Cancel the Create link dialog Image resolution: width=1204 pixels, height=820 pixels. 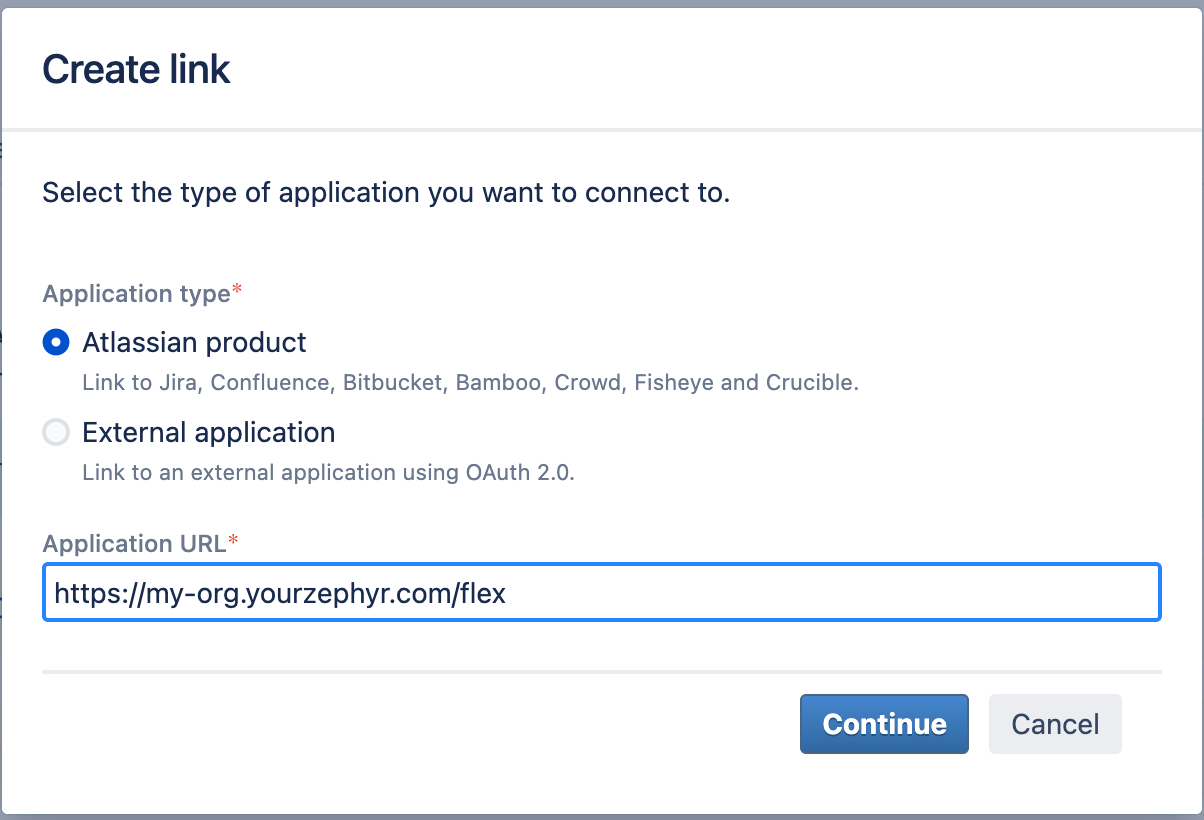[1054, 724]
